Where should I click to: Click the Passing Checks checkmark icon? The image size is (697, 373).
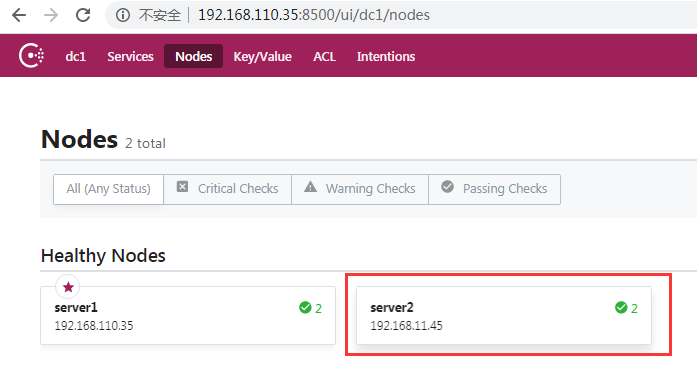447,186
